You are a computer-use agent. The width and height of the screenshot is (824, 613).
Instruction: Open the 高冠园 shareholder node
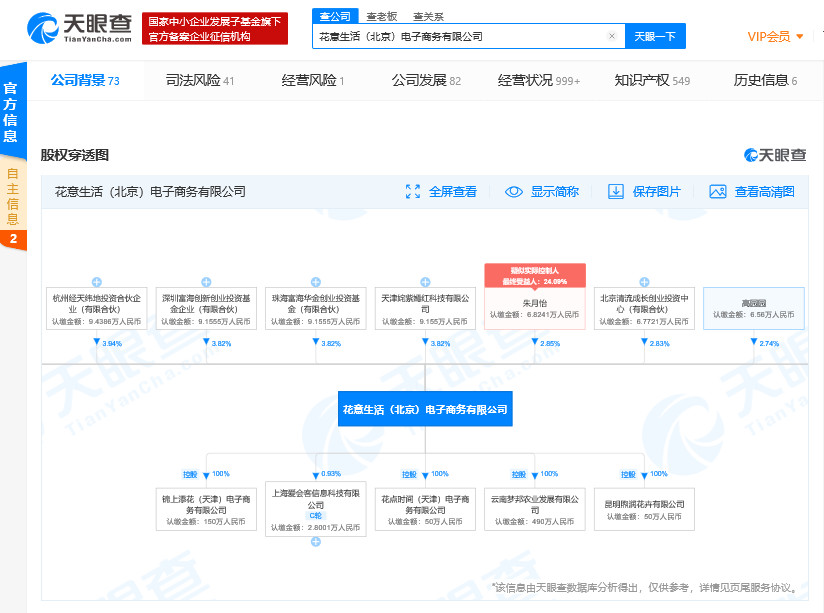click(x=754, y=309)
